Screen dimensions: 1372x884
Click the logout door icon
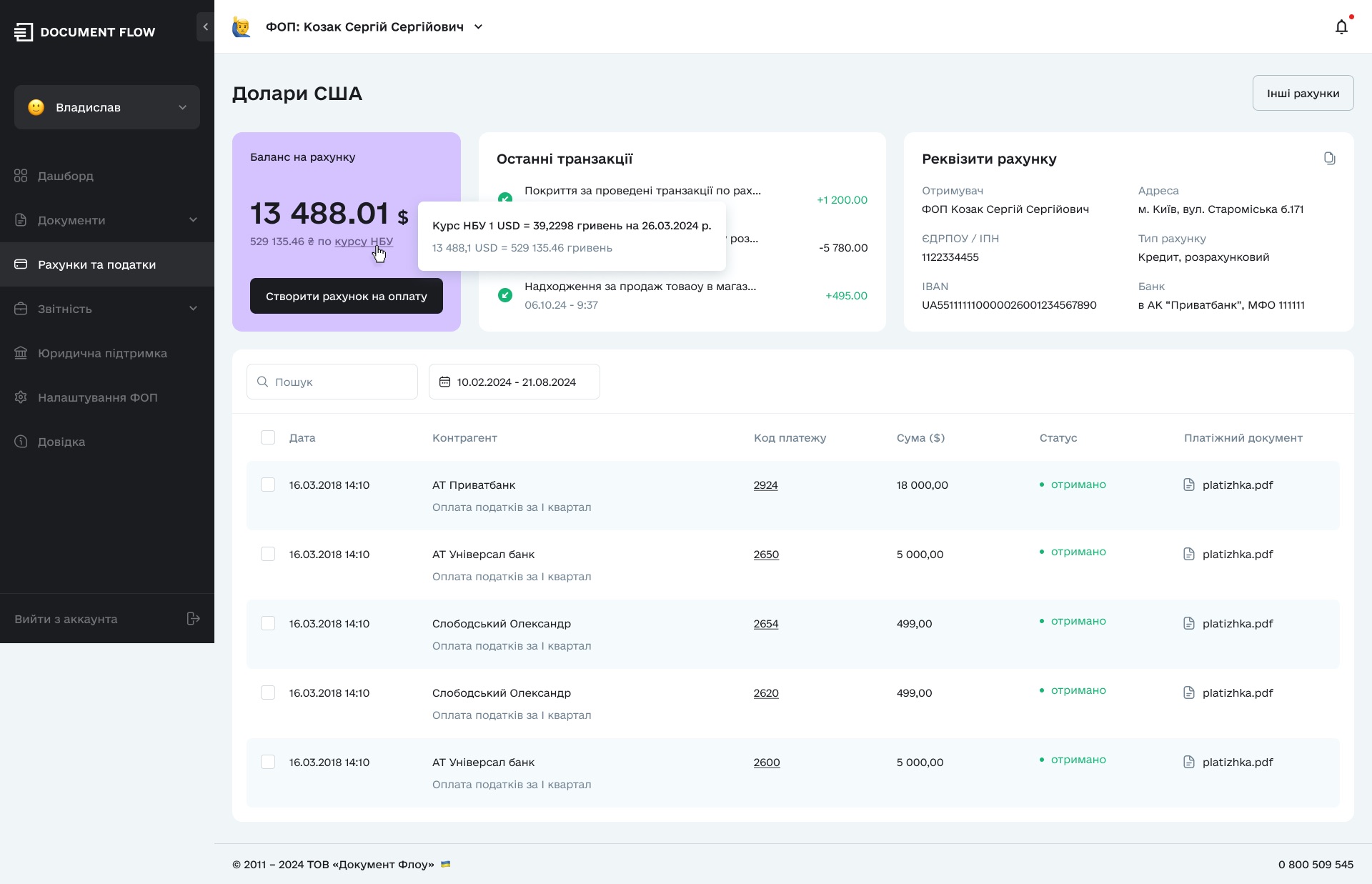pyautogui.click(x=193, y=619)
